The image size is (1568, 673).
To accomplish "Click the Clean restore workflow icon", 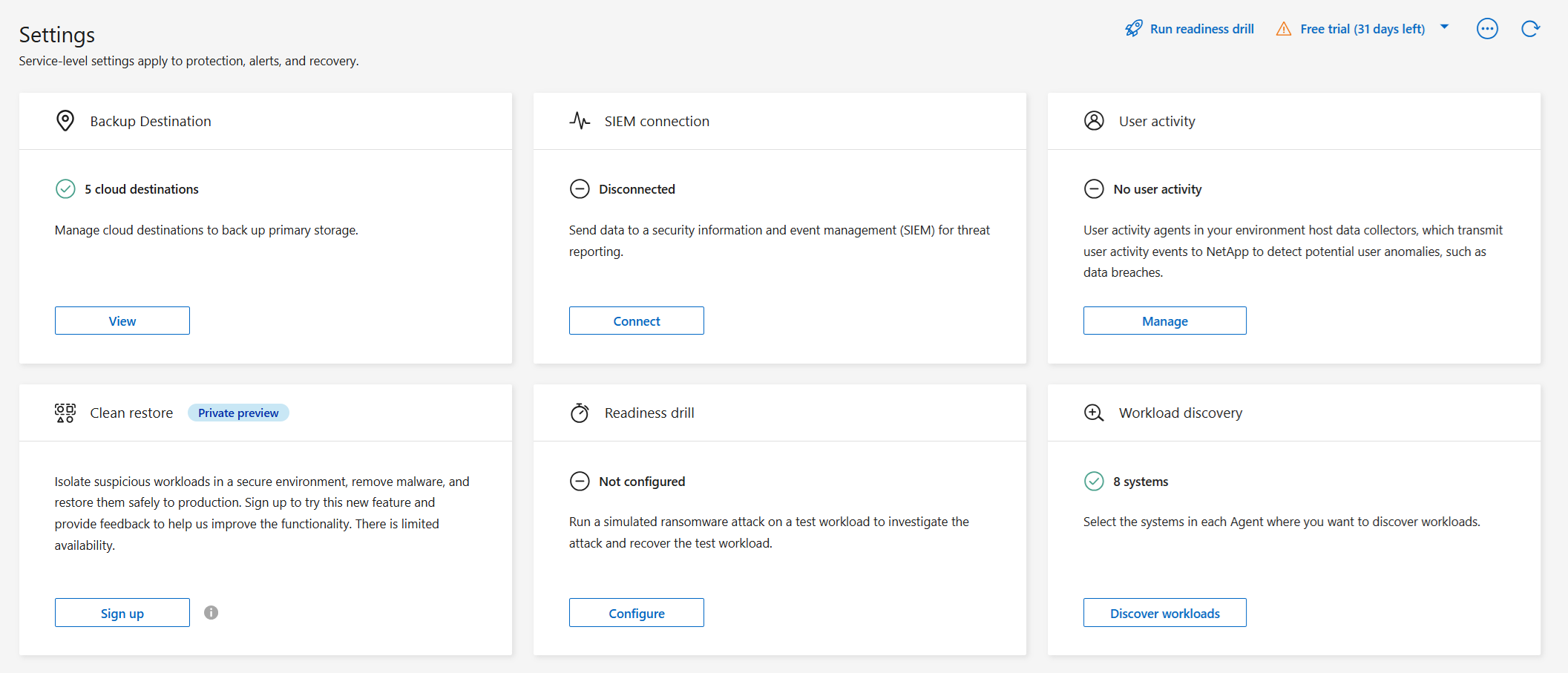I will [x=65, y=413].
